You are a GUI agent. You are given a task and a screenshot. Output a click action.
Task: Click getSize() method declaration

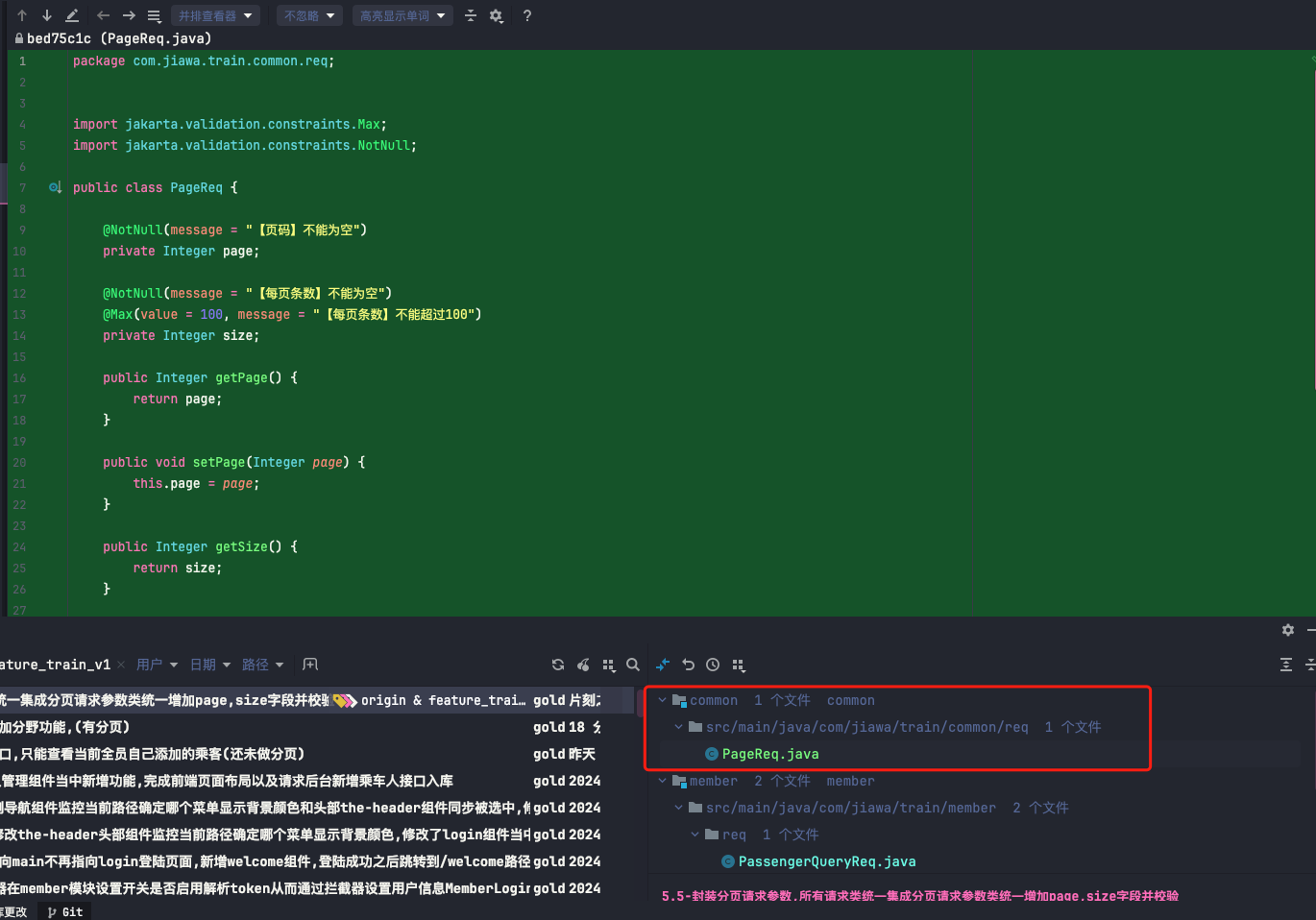click(x=200, y=546)
